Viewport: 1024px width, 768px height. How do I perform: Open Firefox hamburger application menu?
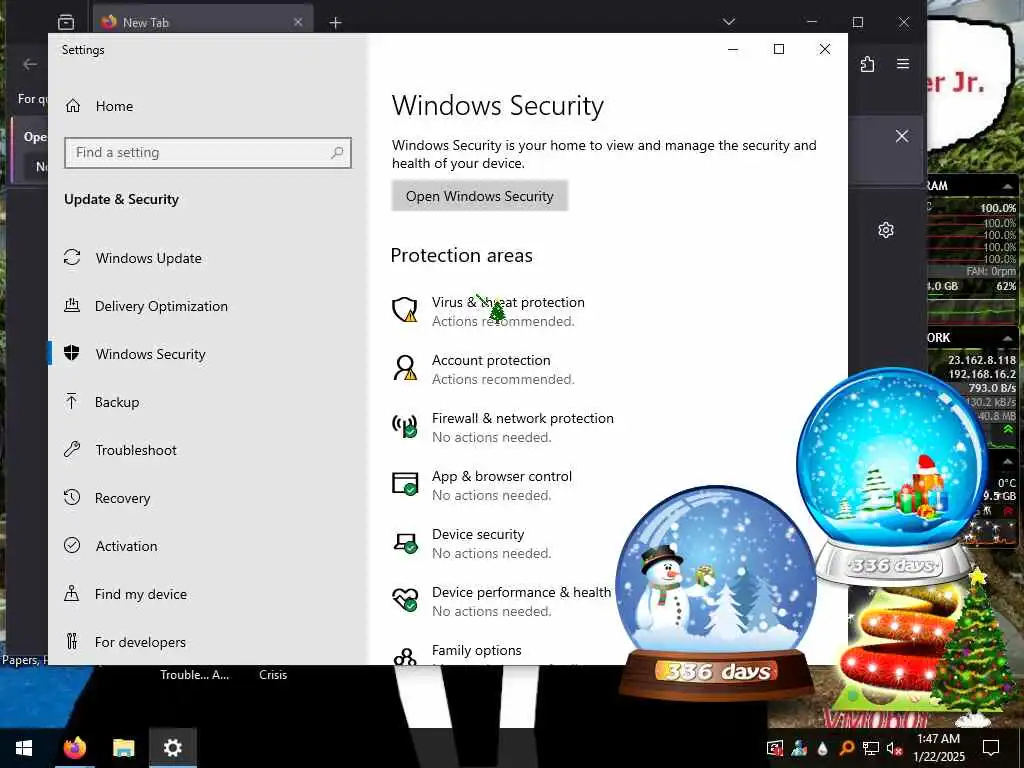tap(903, 64)
